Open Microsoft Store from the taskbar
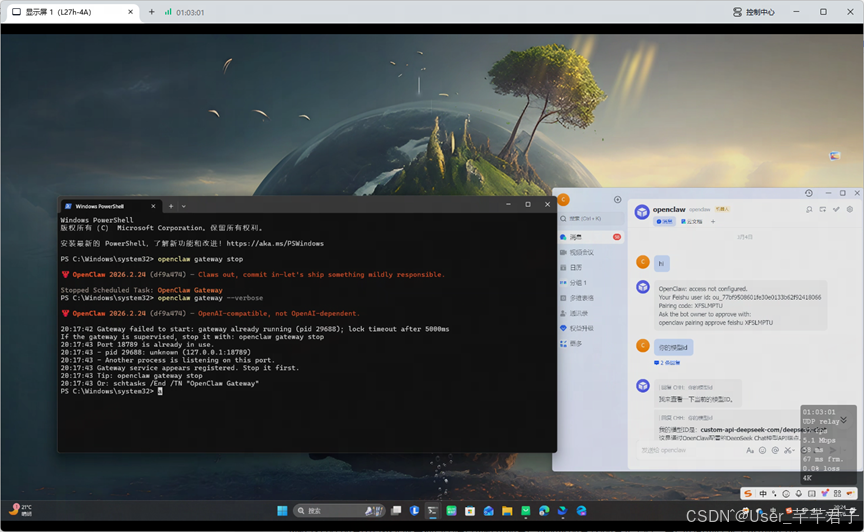864x532 pixels. (x=470, y=510)
